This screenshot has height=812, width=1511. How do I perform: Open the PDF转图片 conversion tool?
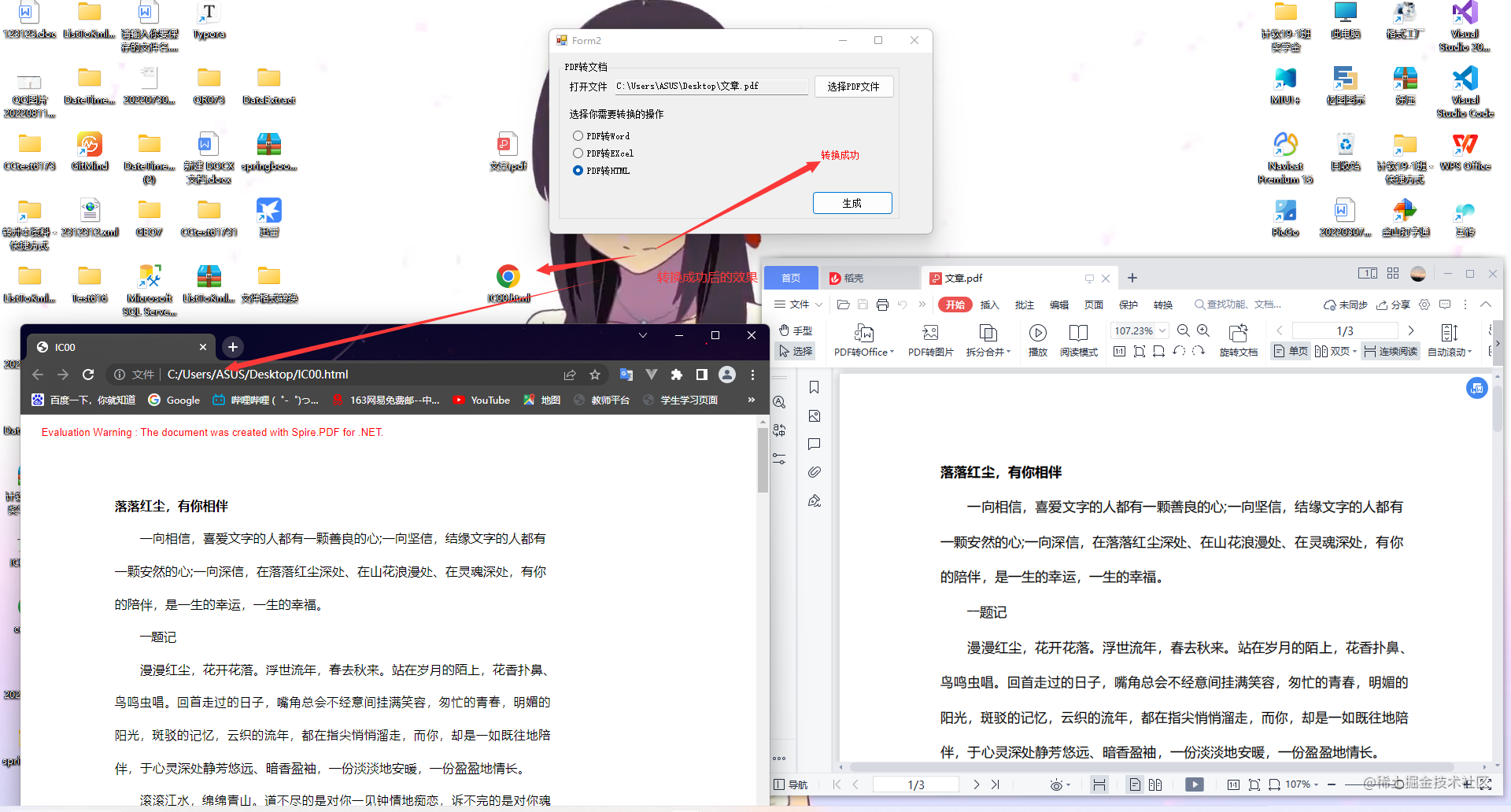point(930,340)
